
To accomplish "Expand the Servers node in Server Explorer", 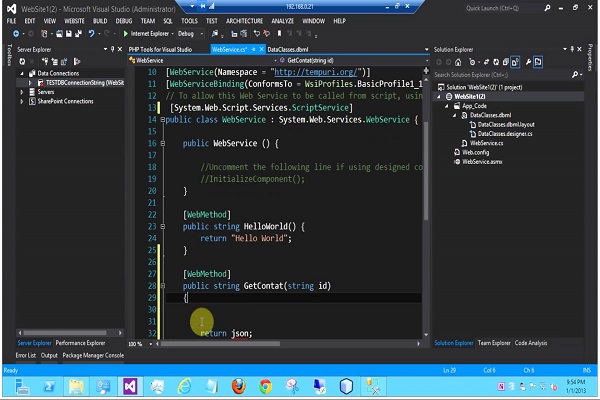I will (22, 92).
